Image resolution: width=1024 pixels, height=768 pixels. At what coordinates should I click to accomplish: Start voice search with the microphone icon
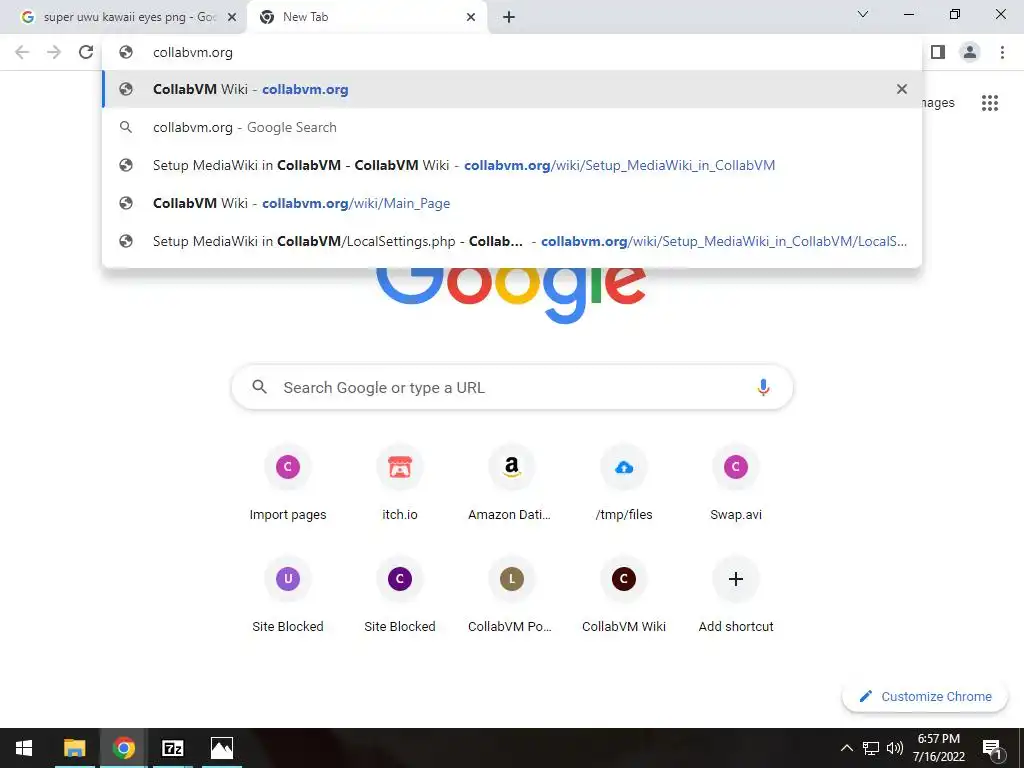(762, 387)
